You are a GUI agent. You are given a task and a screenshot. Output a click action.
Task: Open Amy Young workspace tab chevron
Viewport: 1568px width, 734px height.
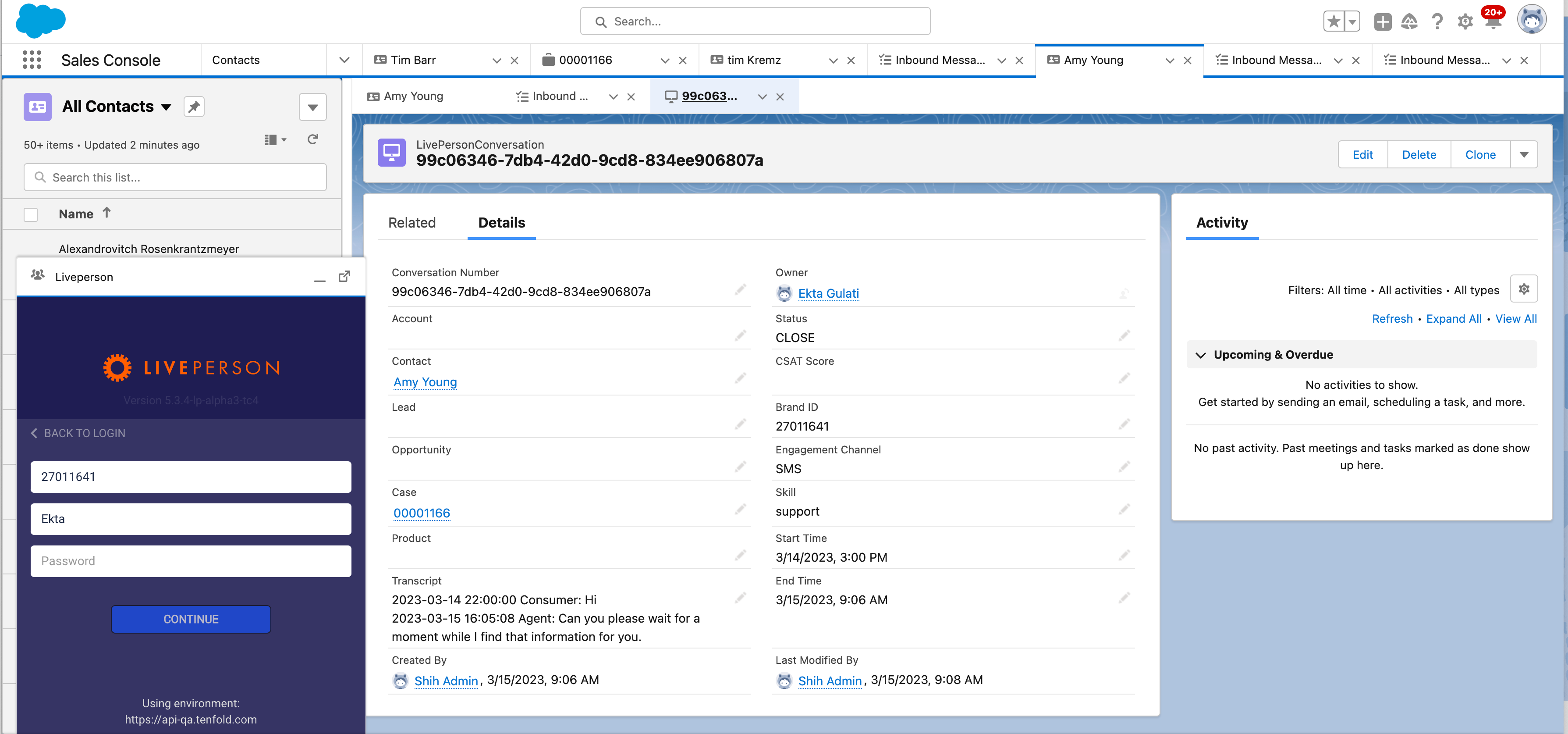[1169, 61]
